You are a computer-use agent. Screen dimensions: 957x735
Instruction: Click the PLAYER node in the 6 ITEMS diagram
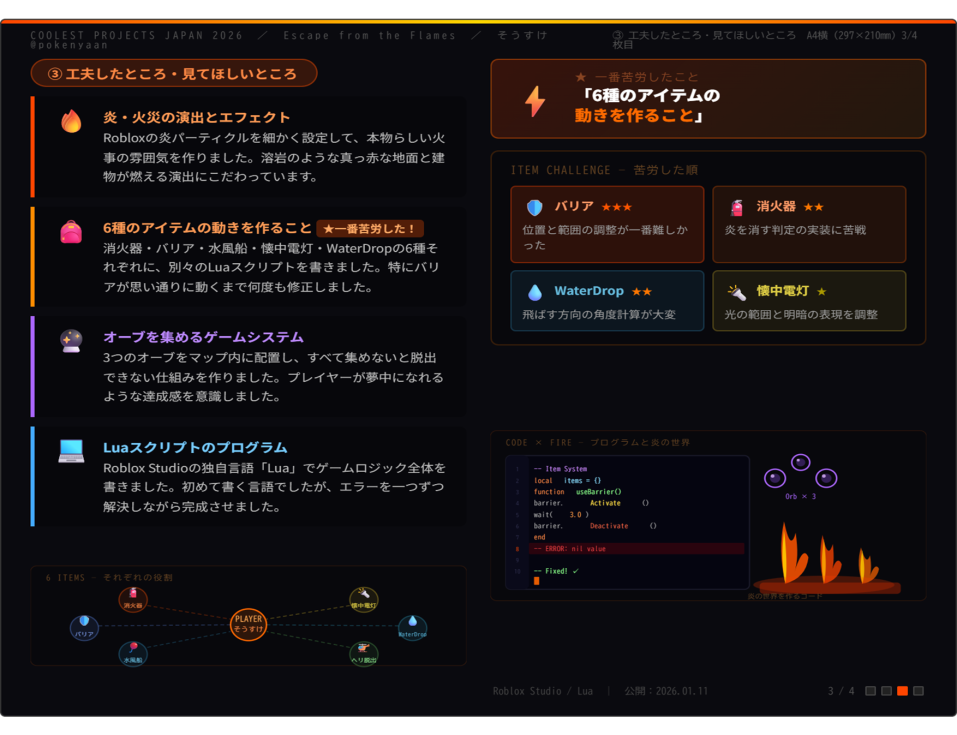click(x=248, y=626)
